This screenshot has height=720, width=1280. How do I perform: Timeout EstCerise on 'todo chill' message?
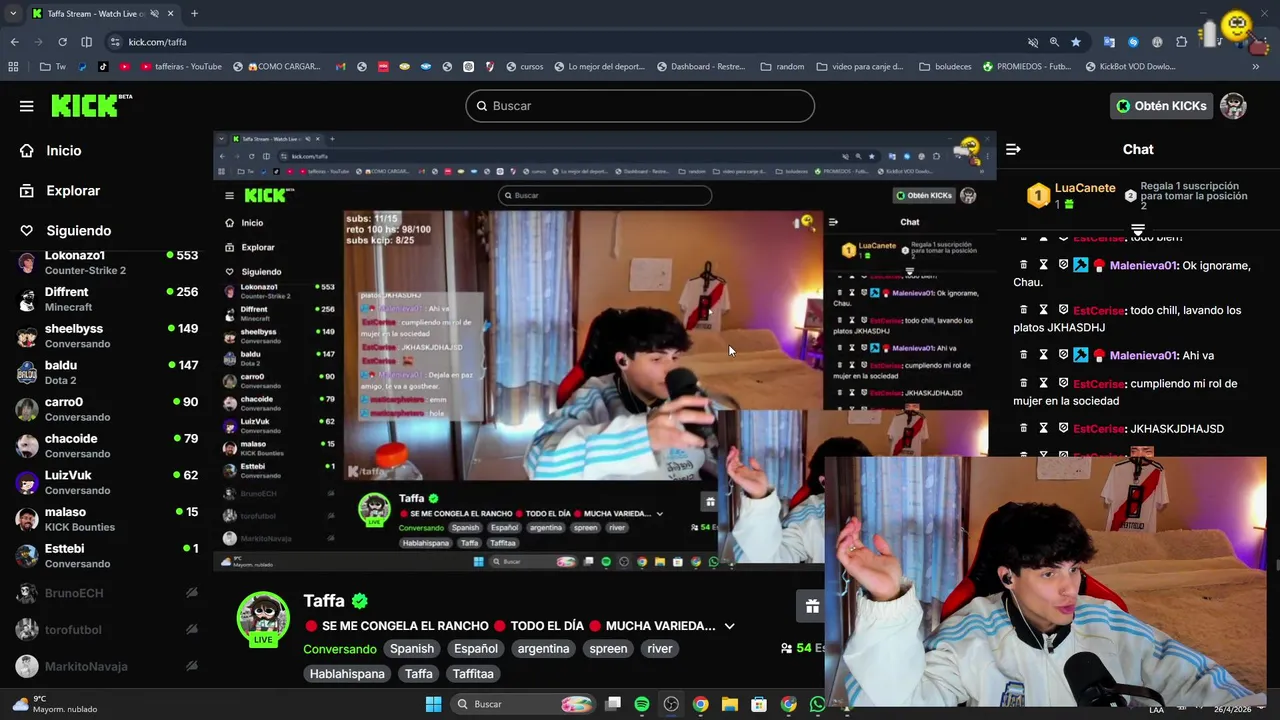pyautogui.click(x=1043, y=310)
